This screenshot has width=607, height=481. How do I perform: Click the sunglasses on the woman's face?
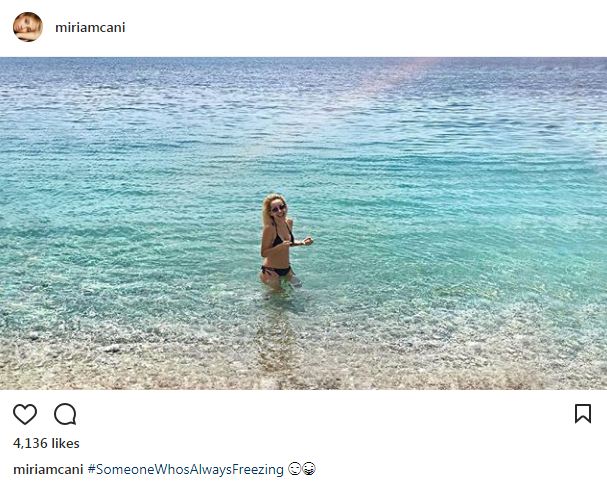[x=278, y=209]
